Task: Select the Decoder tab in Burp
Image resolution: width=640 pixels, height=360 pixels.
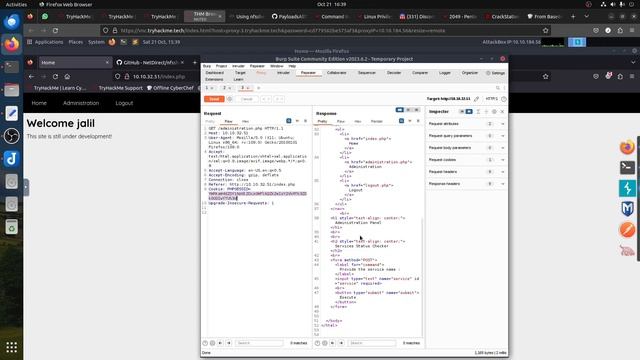Action: [394, 73]
